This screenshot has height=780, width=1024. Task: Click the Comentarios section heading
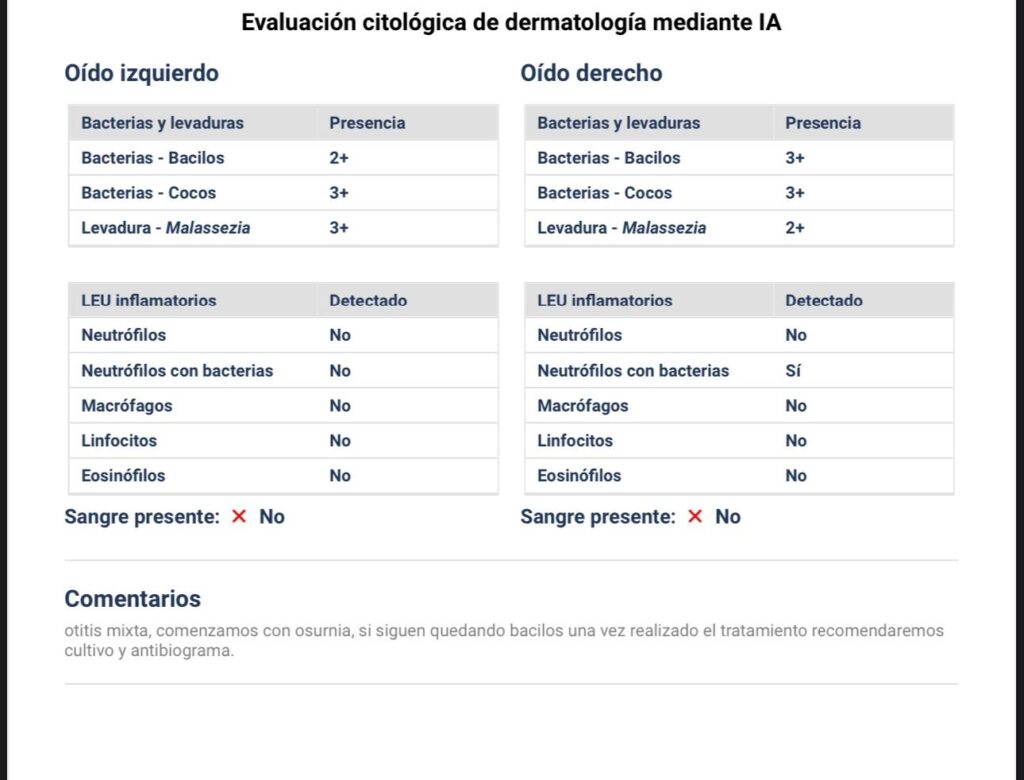132,599
